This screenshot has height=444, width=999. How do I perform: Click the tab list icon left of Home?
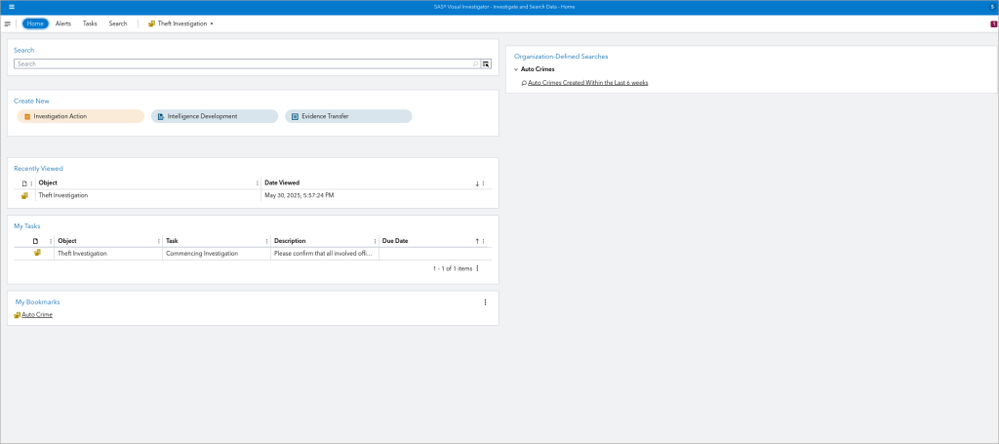(x=8, y=24)
